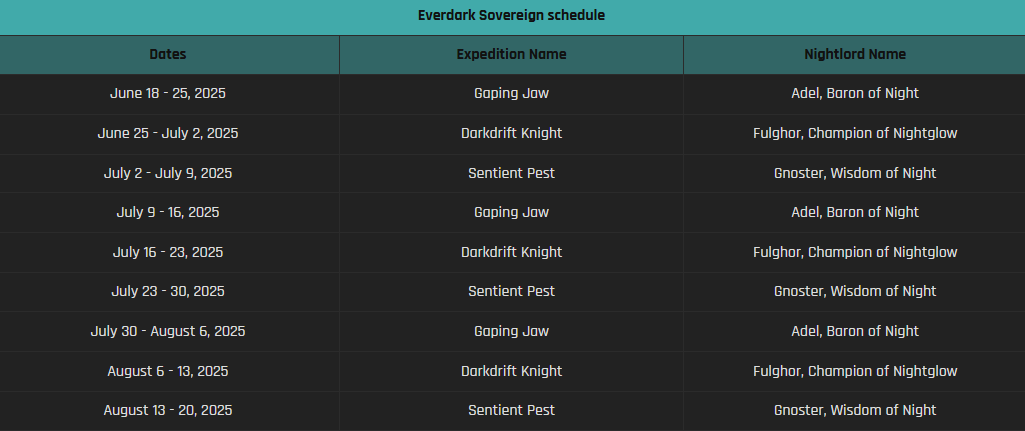Viewport: 1025px width, 431px height.
Task: Select the Expedition Name column header
Action: [511, 54]
